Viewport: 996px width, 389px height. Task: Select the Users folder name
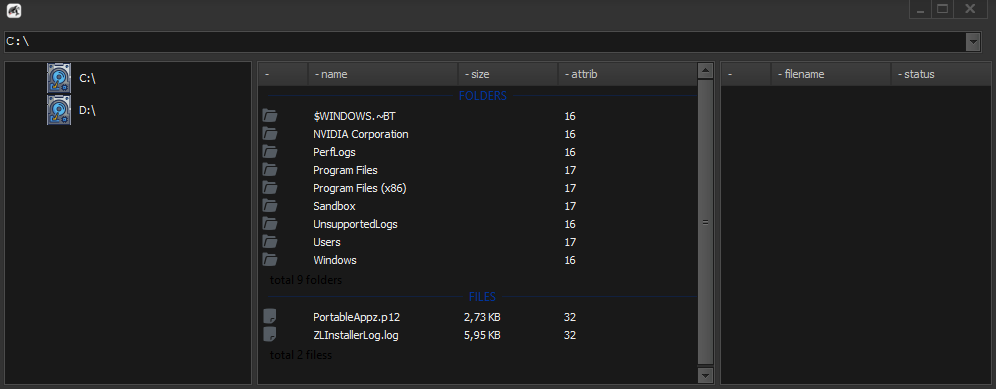[327, 242]
